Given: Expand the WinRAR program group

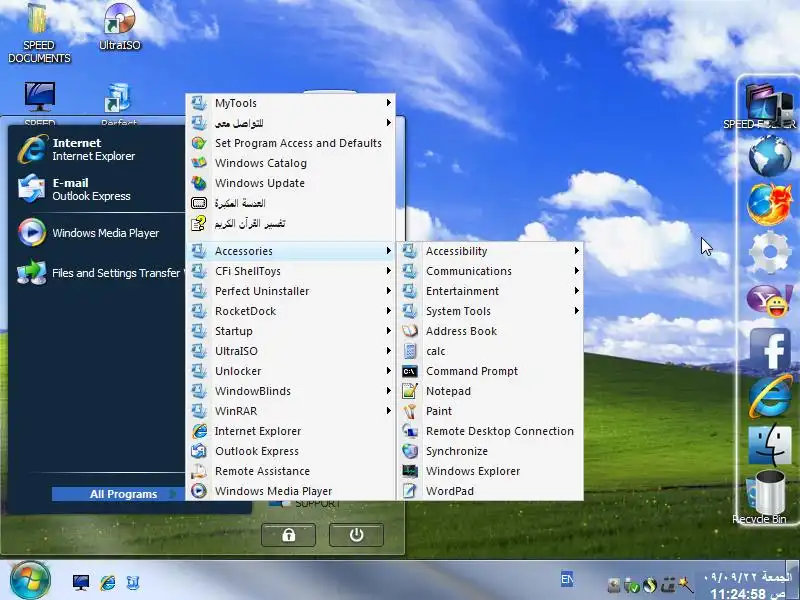Looking at the screenshot, I should 291,411.
